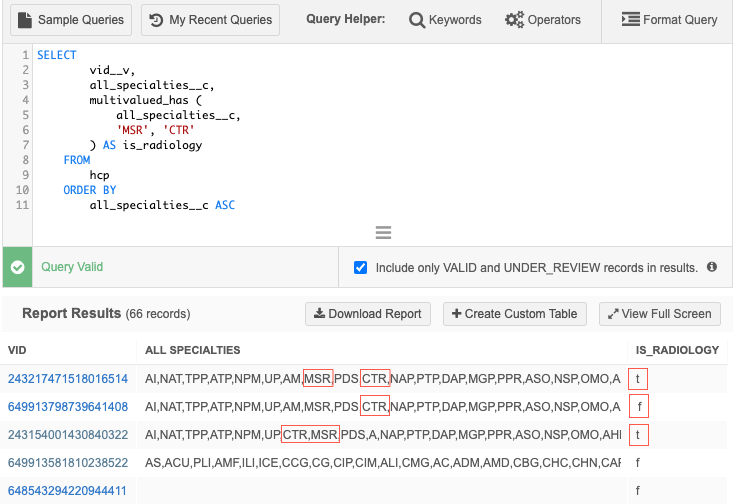Create a custom table from results
This screenshot has height=504, width=735.
pyautogui.click(x=515, y=314)
